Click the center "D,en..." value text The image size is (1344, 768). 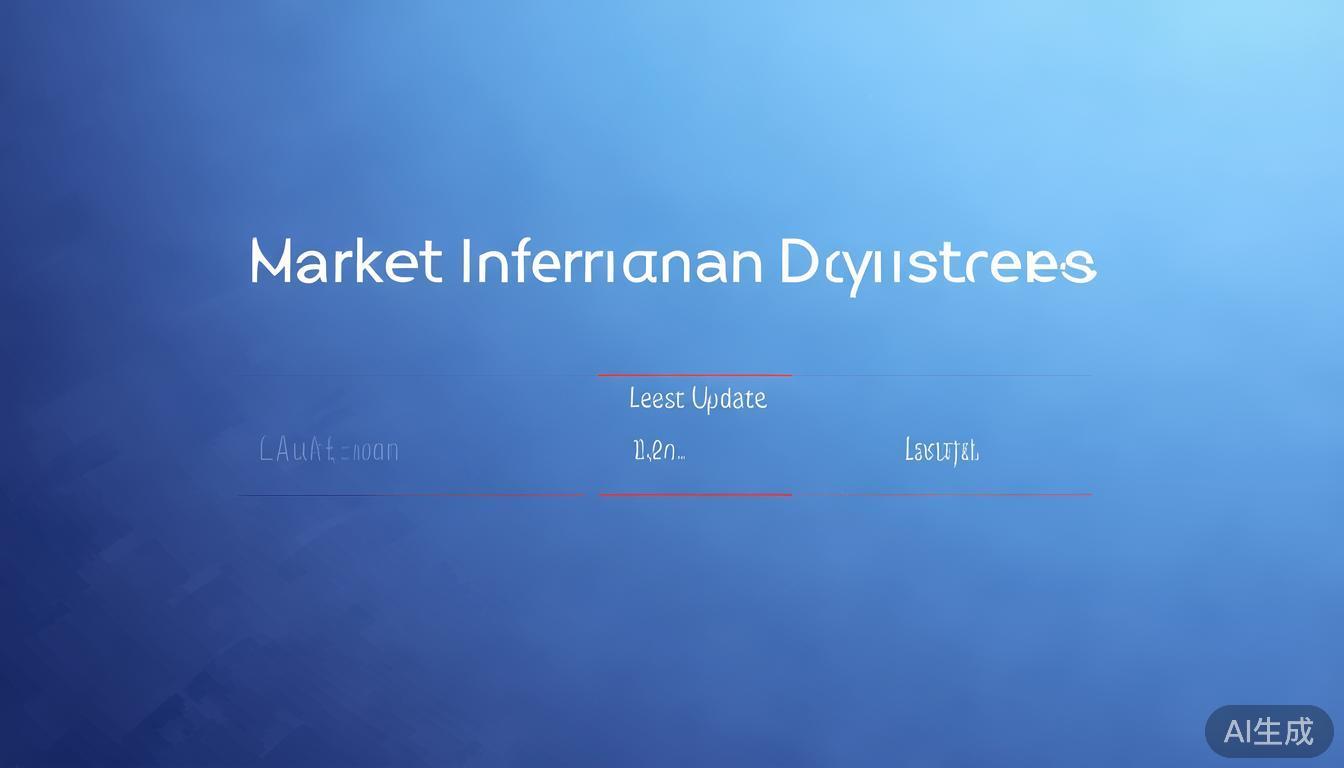(x=658, y=451)
